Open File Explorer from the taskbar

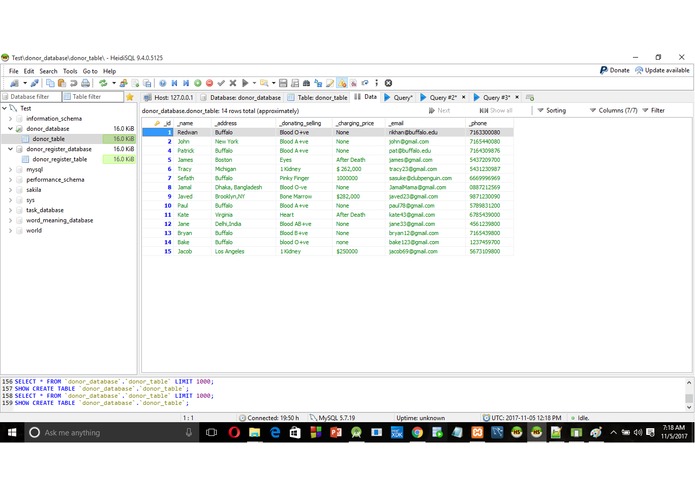point(254,432)
